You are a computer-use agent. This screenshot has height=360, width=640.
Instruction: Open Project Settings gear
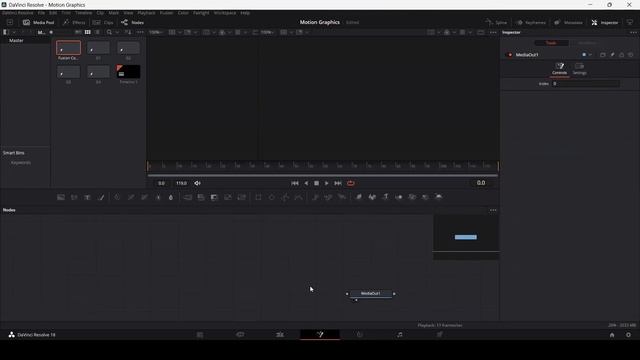[628, 335]
